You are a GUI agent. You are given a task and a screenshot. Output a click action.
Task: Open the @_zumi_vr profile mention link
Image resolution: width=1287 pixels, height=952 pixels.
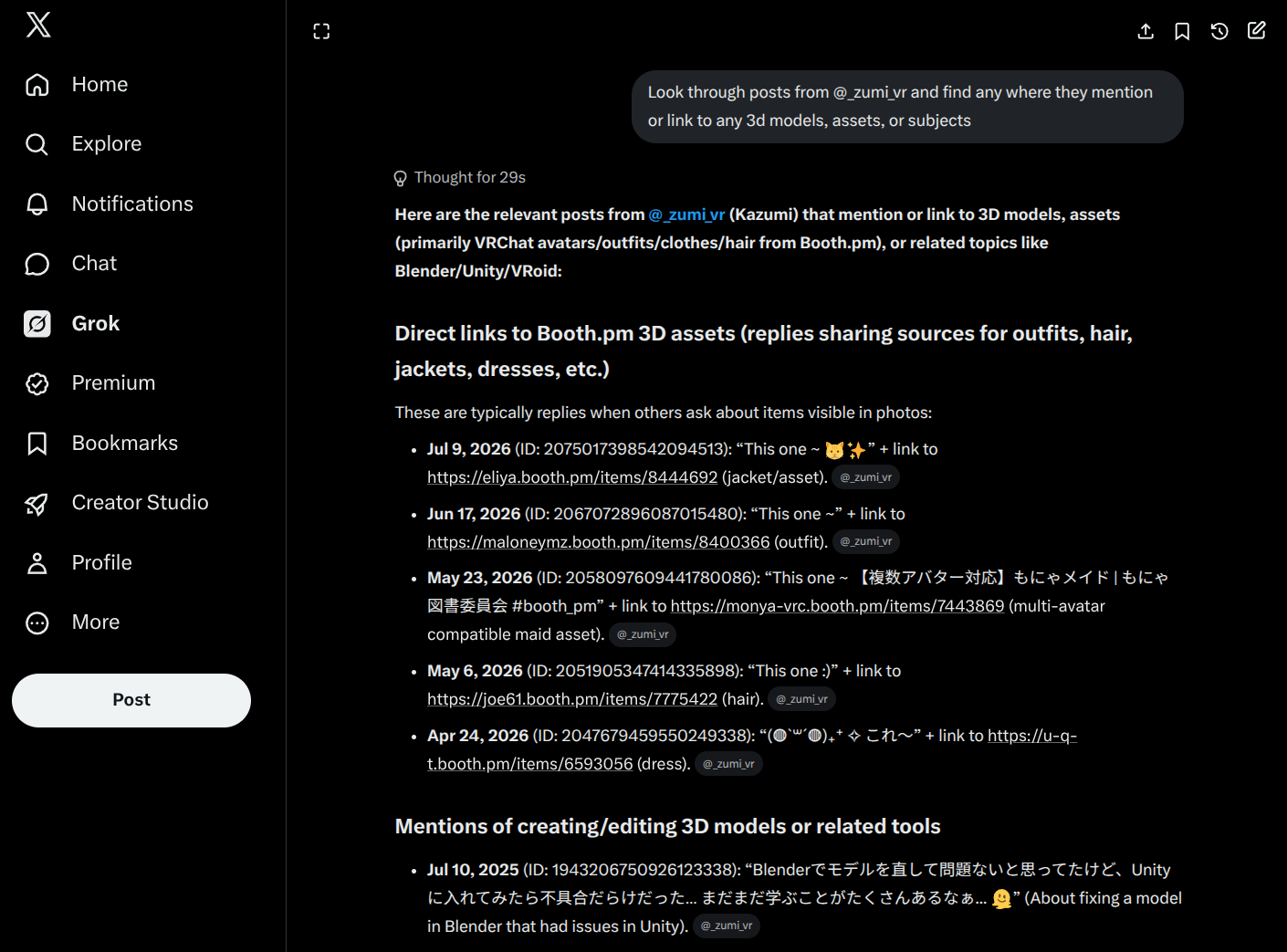(x=686, y=214)
